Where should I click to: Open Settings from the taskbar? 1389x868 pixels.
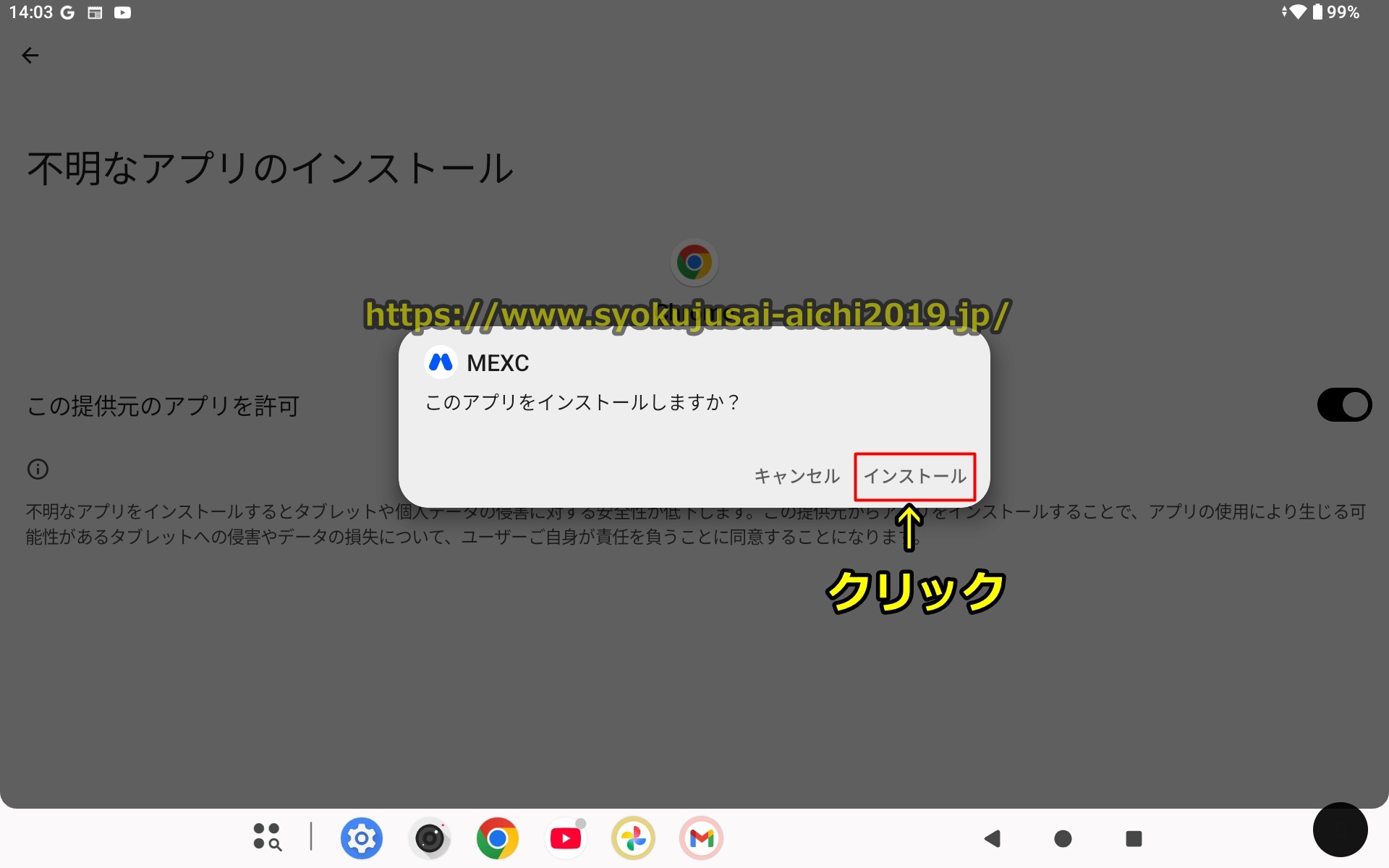pos(361,838)
